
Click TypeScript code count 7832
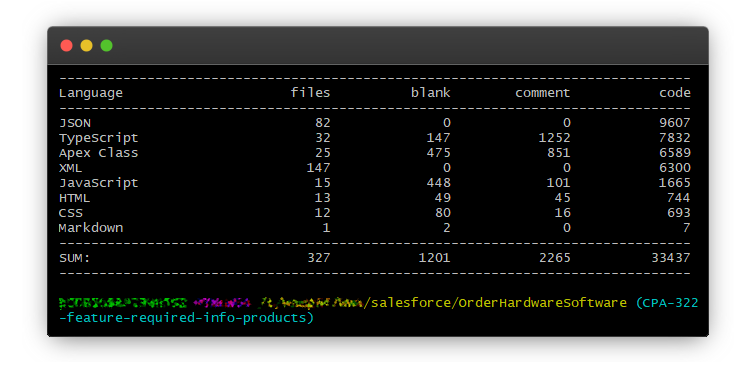(x=674, y=138)
